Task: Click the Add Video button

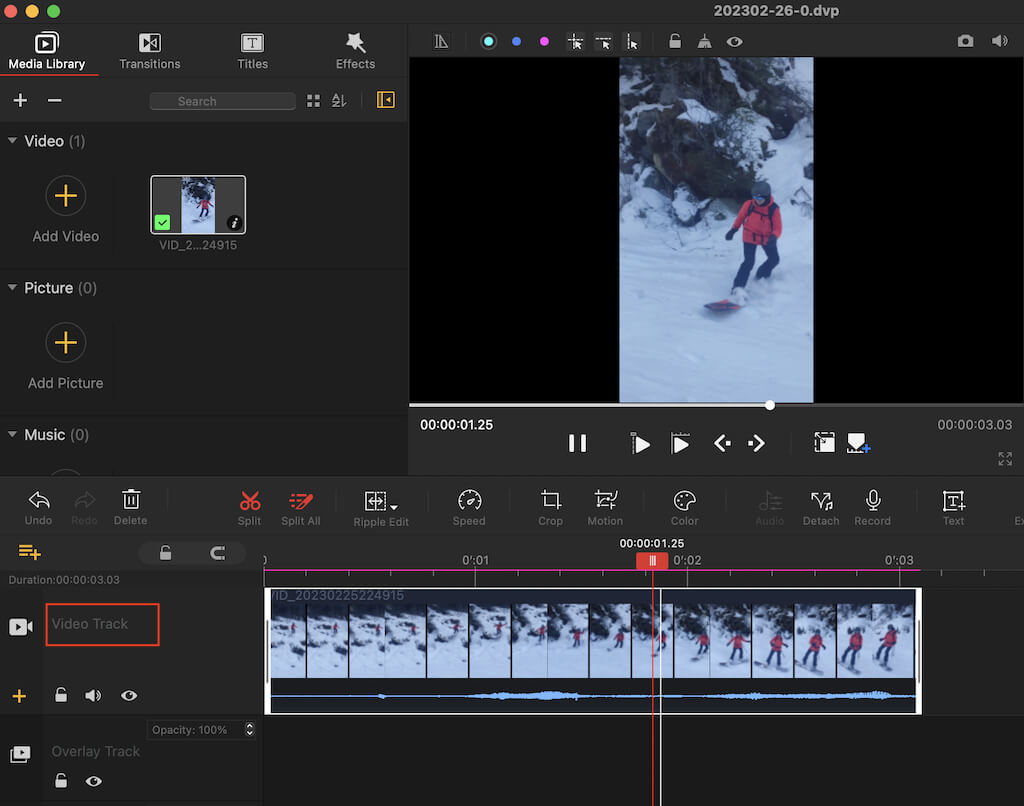Action: tap(66, 196)
